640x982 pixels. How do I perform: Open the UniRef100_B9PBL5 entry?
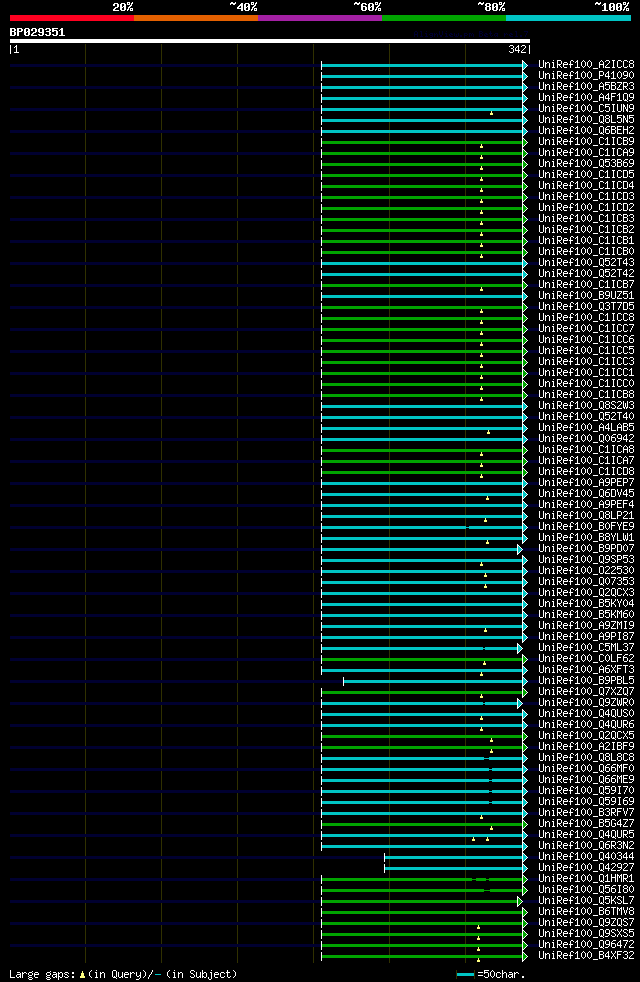tap(586, 680)
